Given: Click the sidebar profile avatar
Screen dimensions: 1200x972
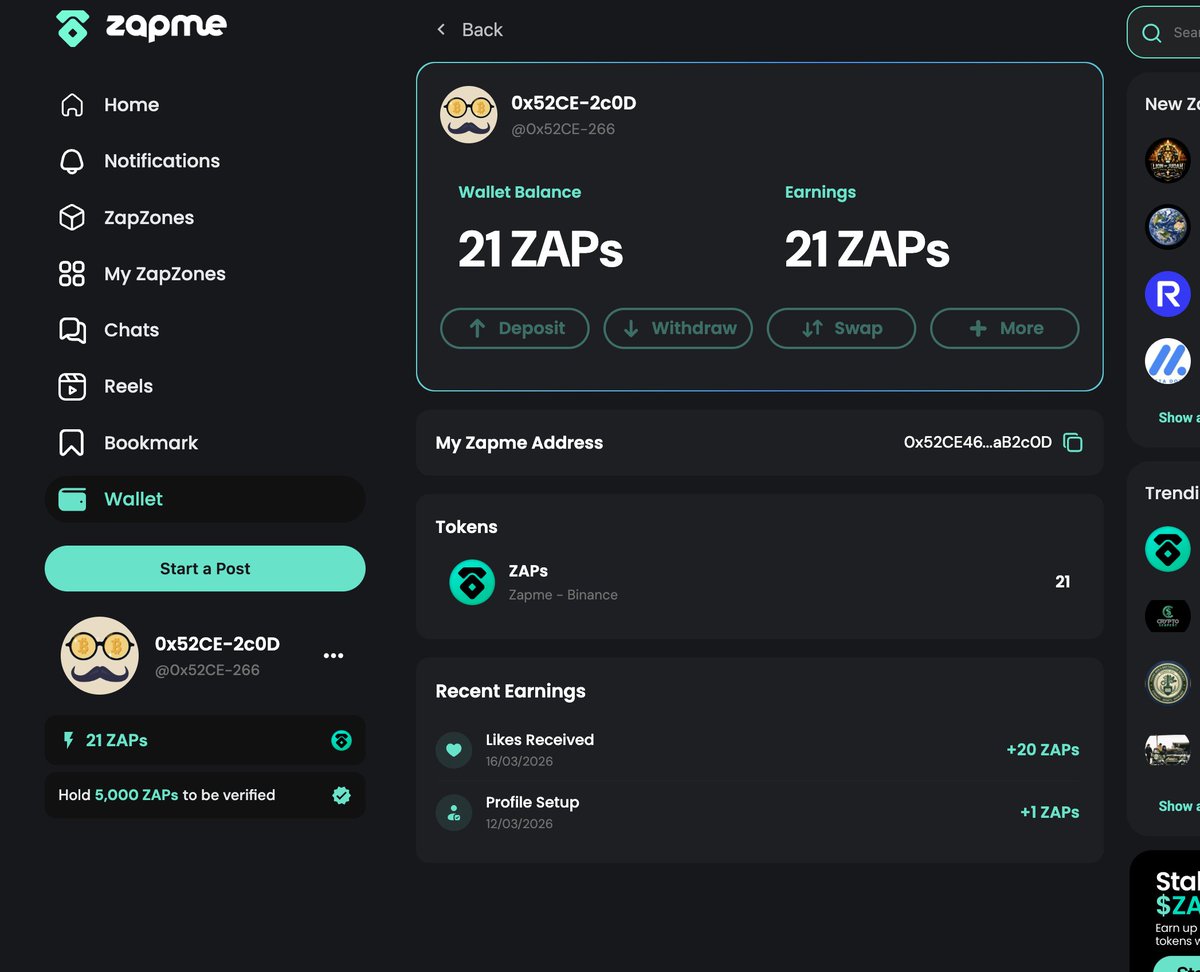Looking at the screenshot, I should point(100,656).
